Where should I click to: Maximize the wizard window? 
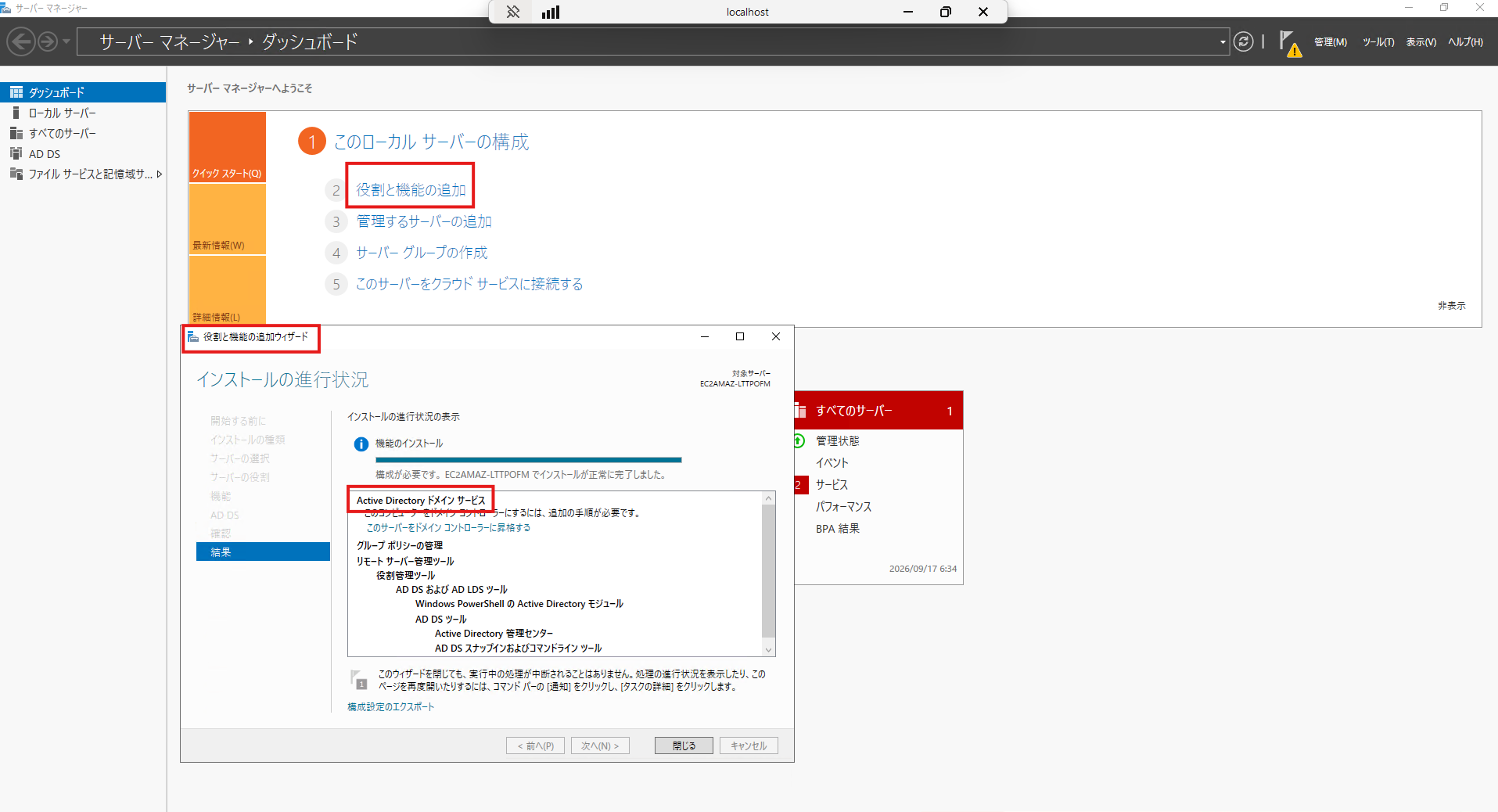pyautogui.click(x=740, y=336)
